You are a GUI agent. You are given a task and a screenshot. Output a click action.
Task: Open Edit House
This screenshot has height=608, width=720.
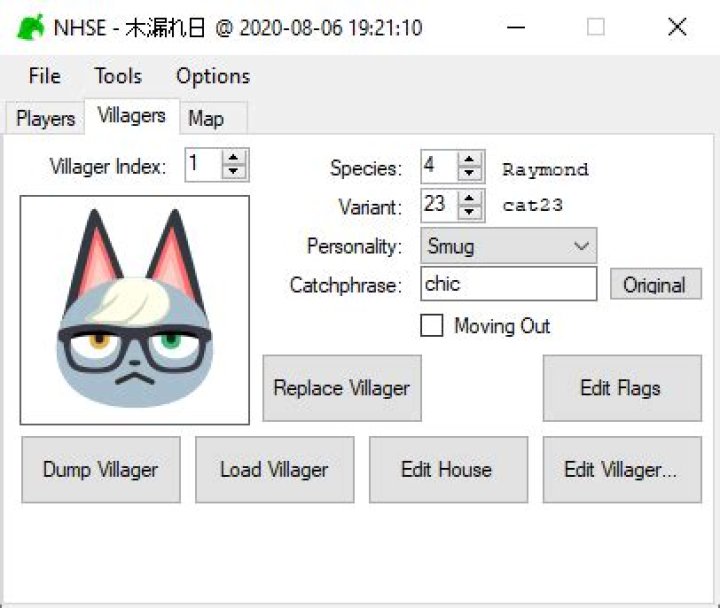pyautogui.click(x=449, y=470)
